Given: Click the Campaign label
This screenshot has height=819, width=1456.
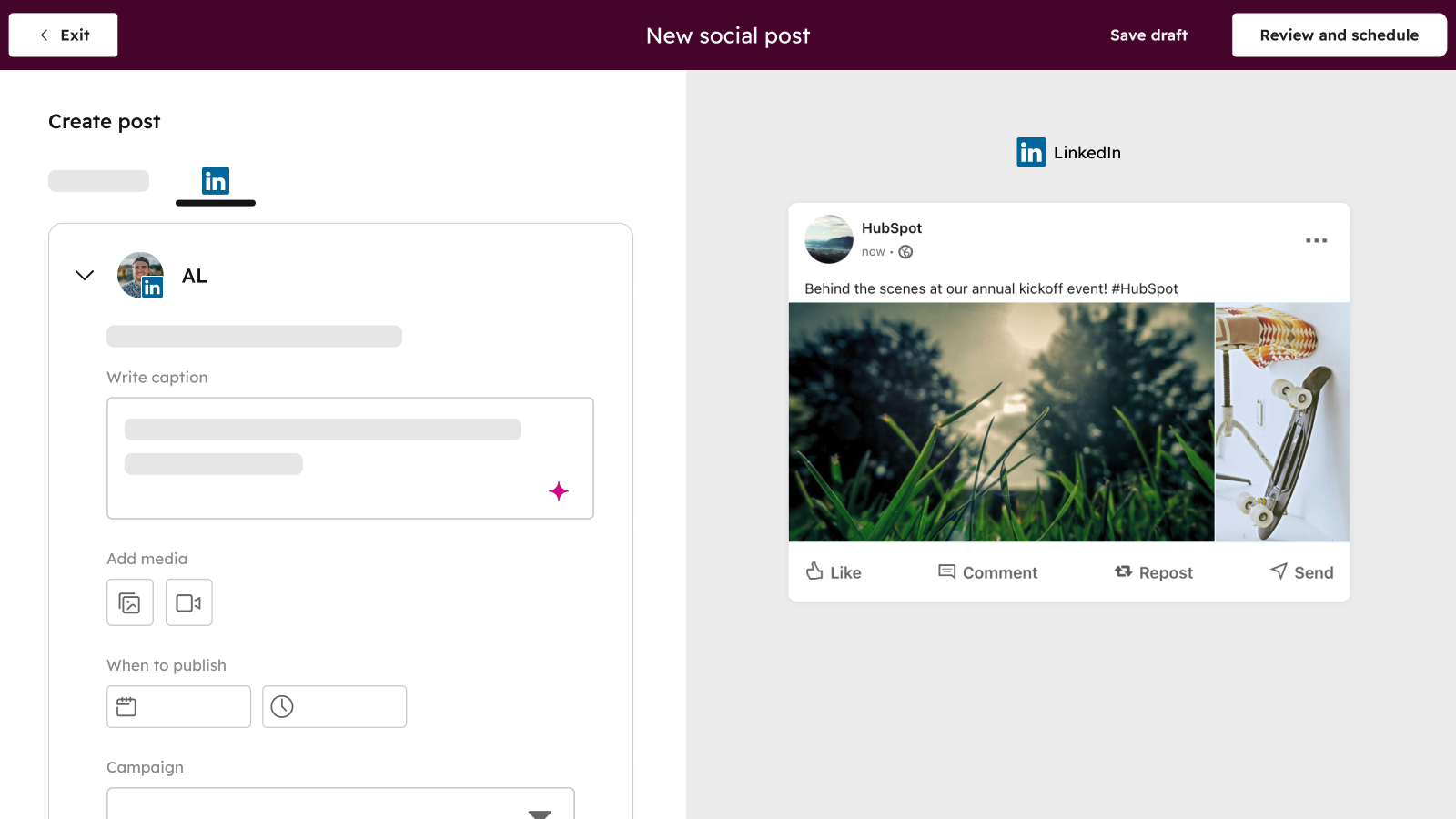Looking at the screenshot, I should coord(146,767).
